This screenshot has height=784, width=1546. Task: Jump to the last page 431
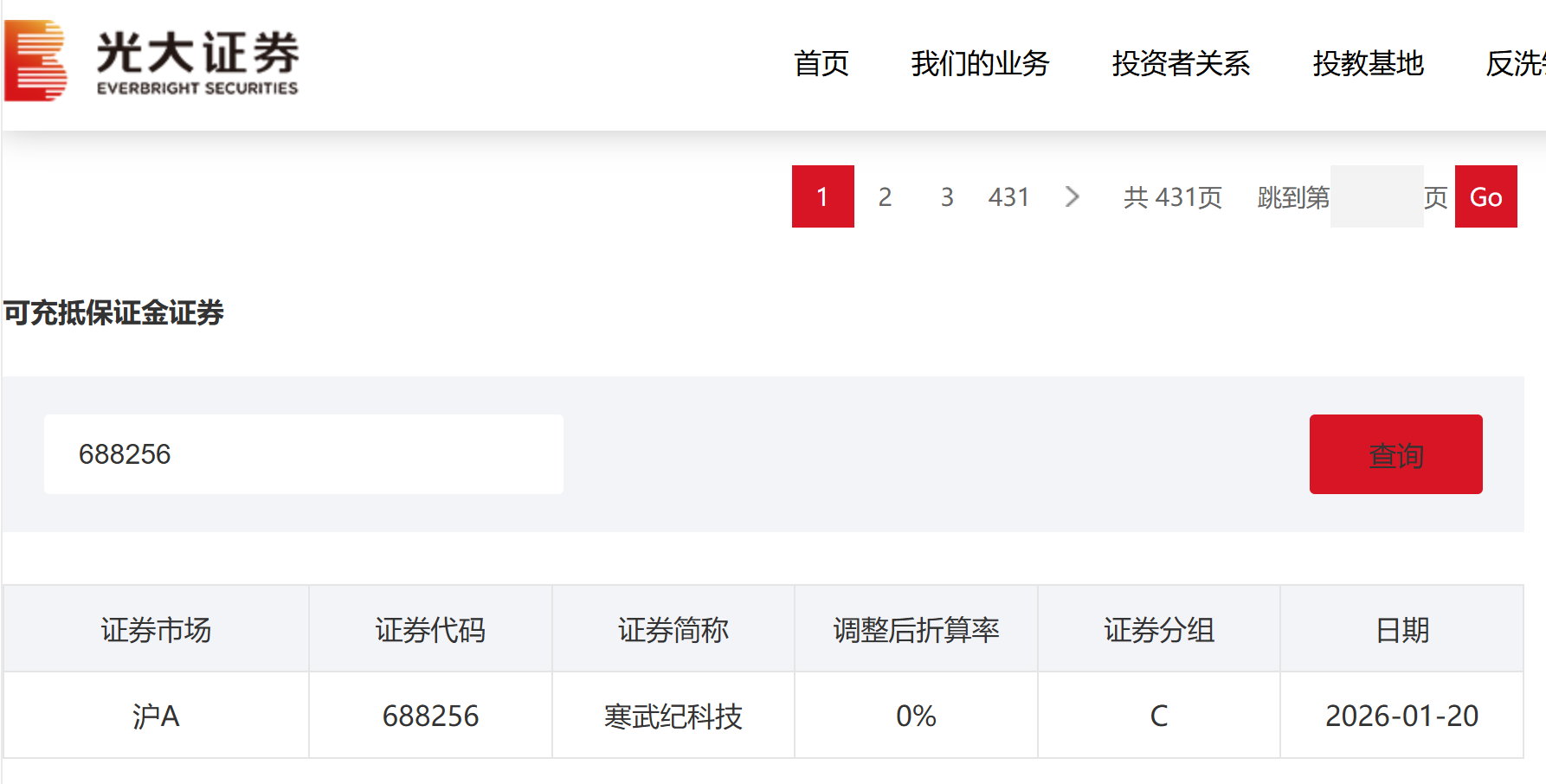click(x=1008, y=196)
